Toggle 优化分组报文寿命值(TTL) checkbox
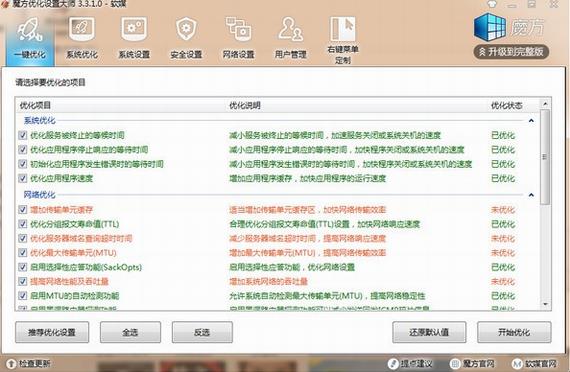570x372 pixels. click(23, 224)
